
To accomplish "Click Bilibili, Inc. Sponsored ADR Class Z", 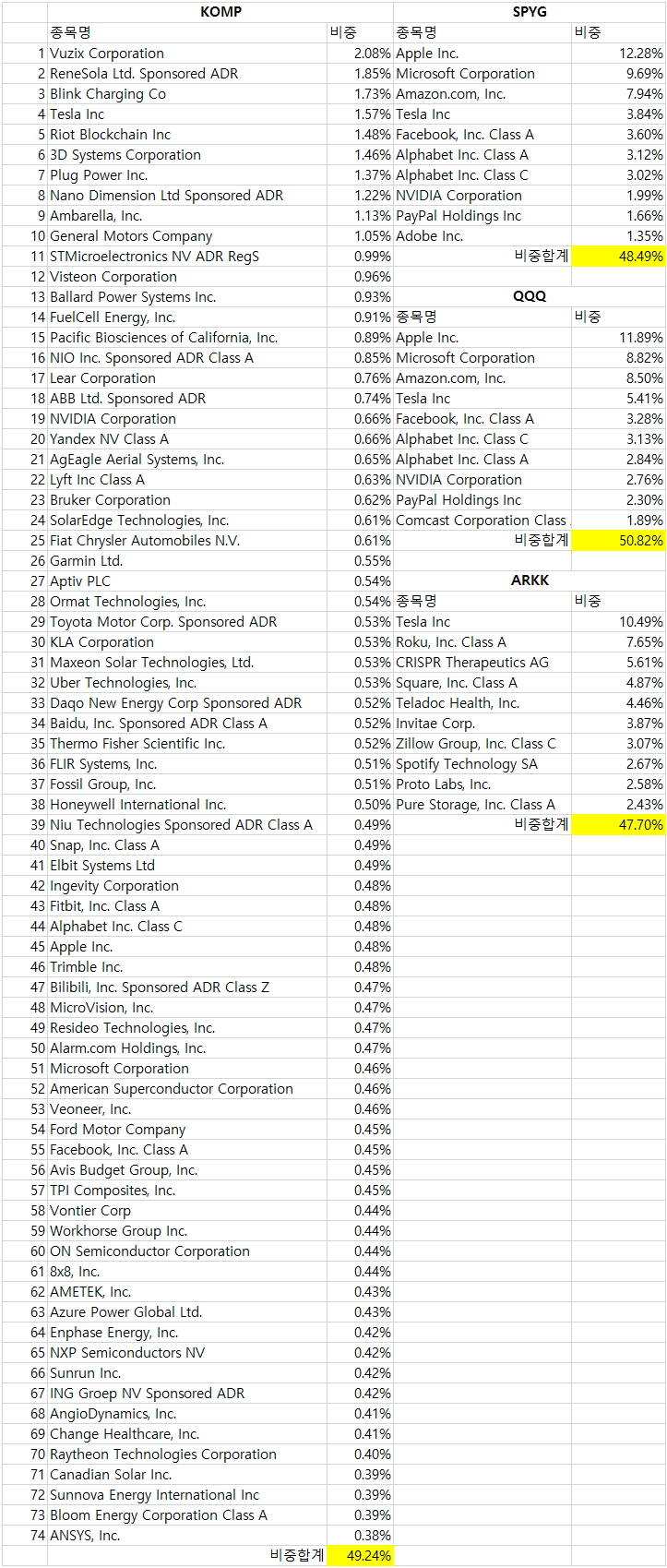I will (x=187, y=987).
